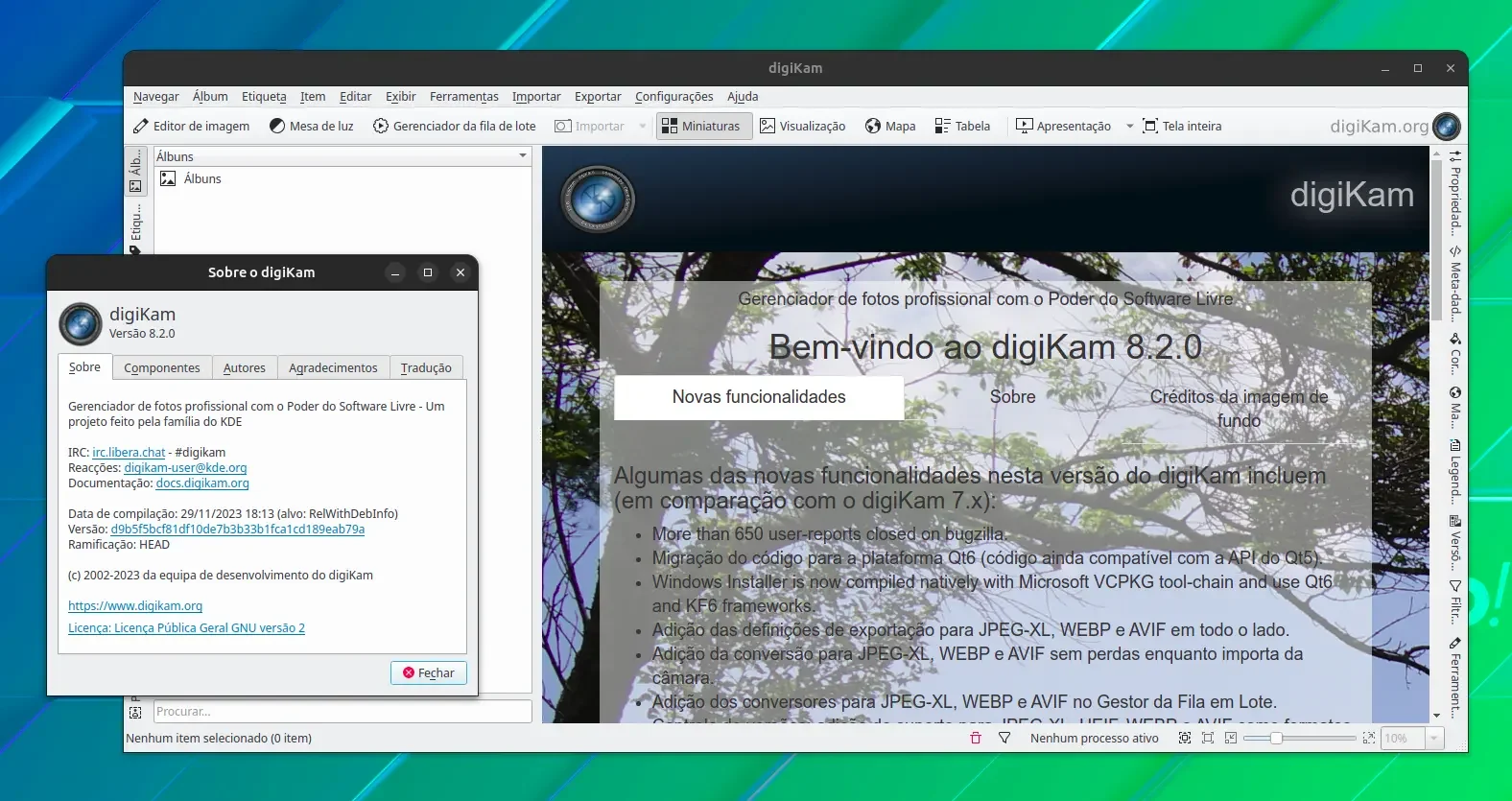Open the Importar menu in menu bar

point(536,97)
